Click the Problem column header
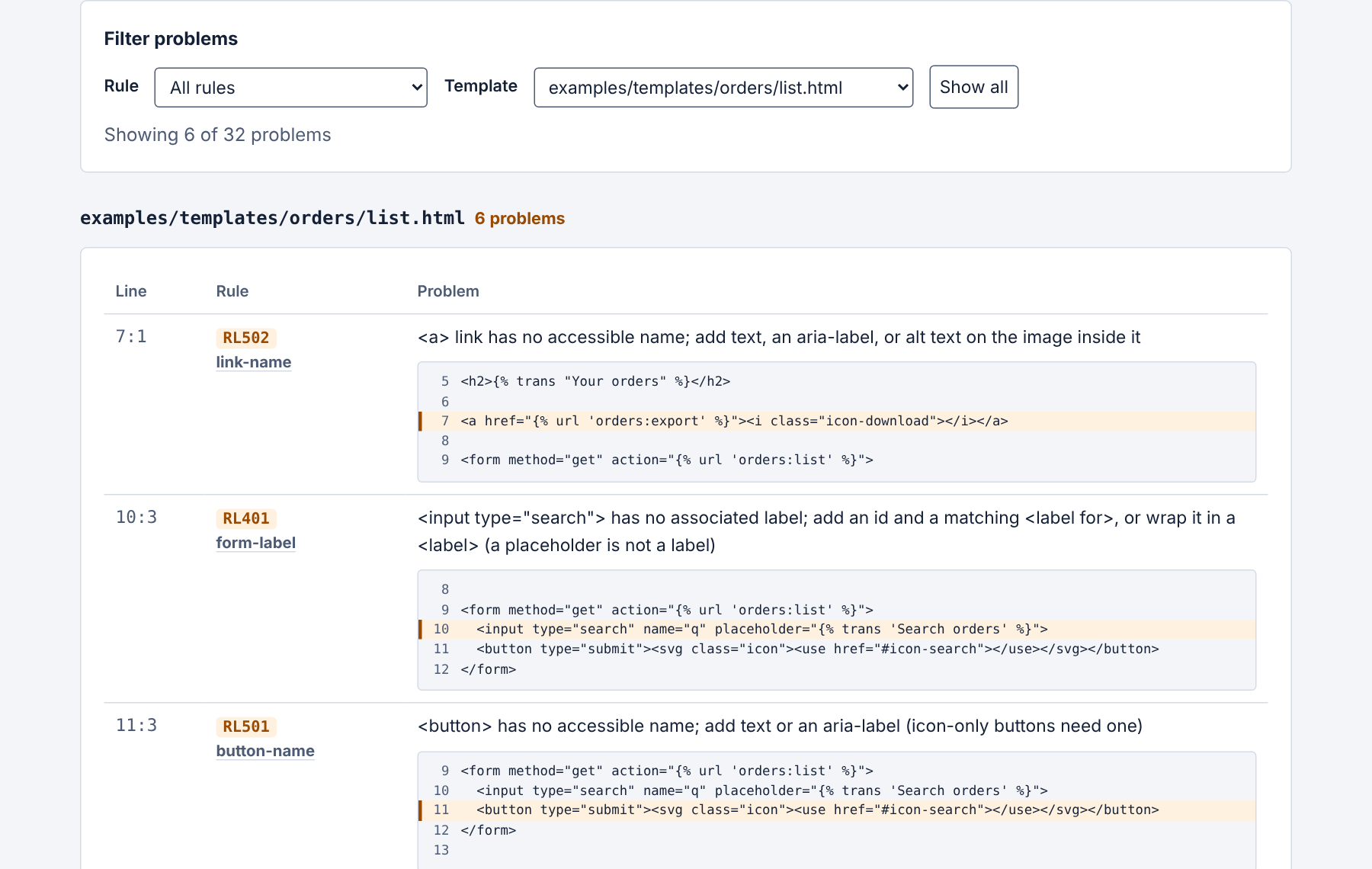The image size is (1372, 869). [x=448, y=291]
